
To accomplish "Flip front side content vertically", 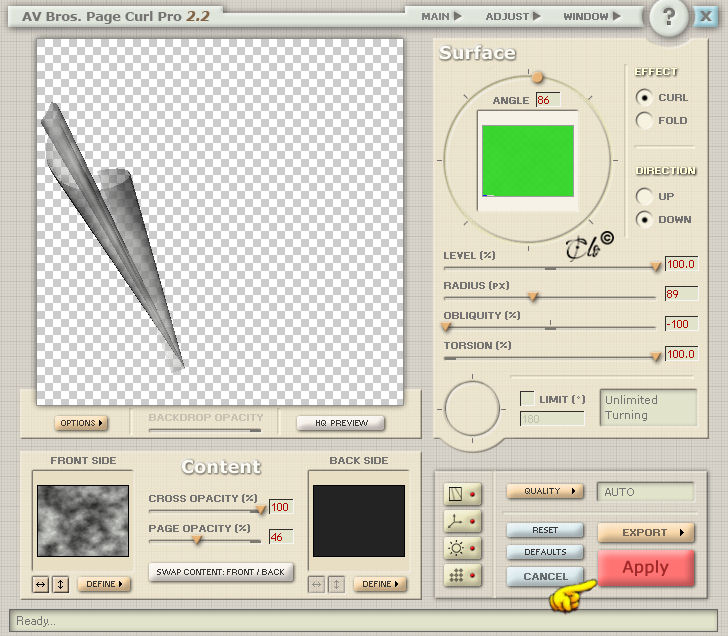I will pyautogui.click(x=60, y=584).
